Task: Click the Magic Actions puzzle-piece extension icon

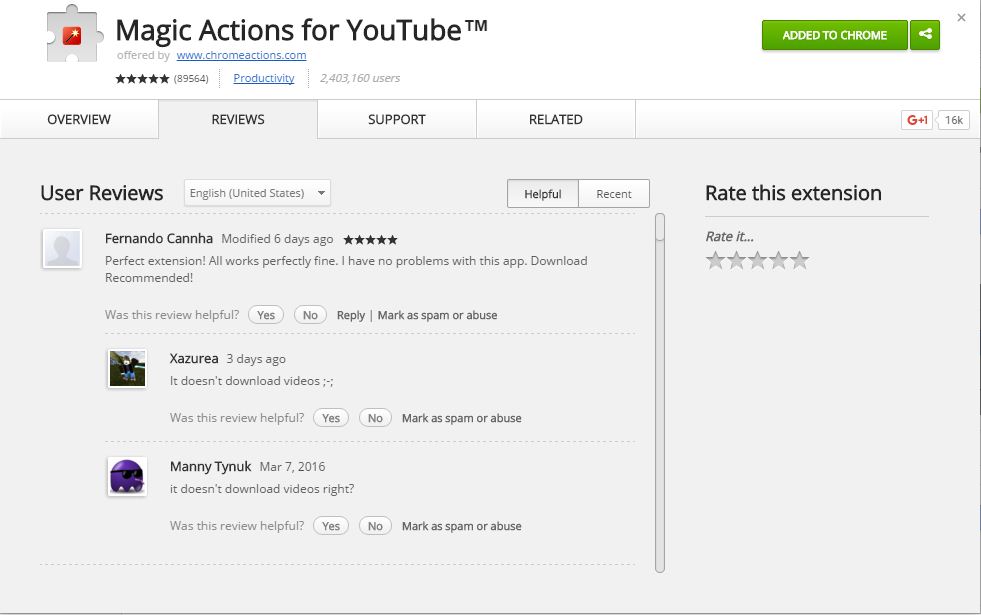Action: pos(74,34)
